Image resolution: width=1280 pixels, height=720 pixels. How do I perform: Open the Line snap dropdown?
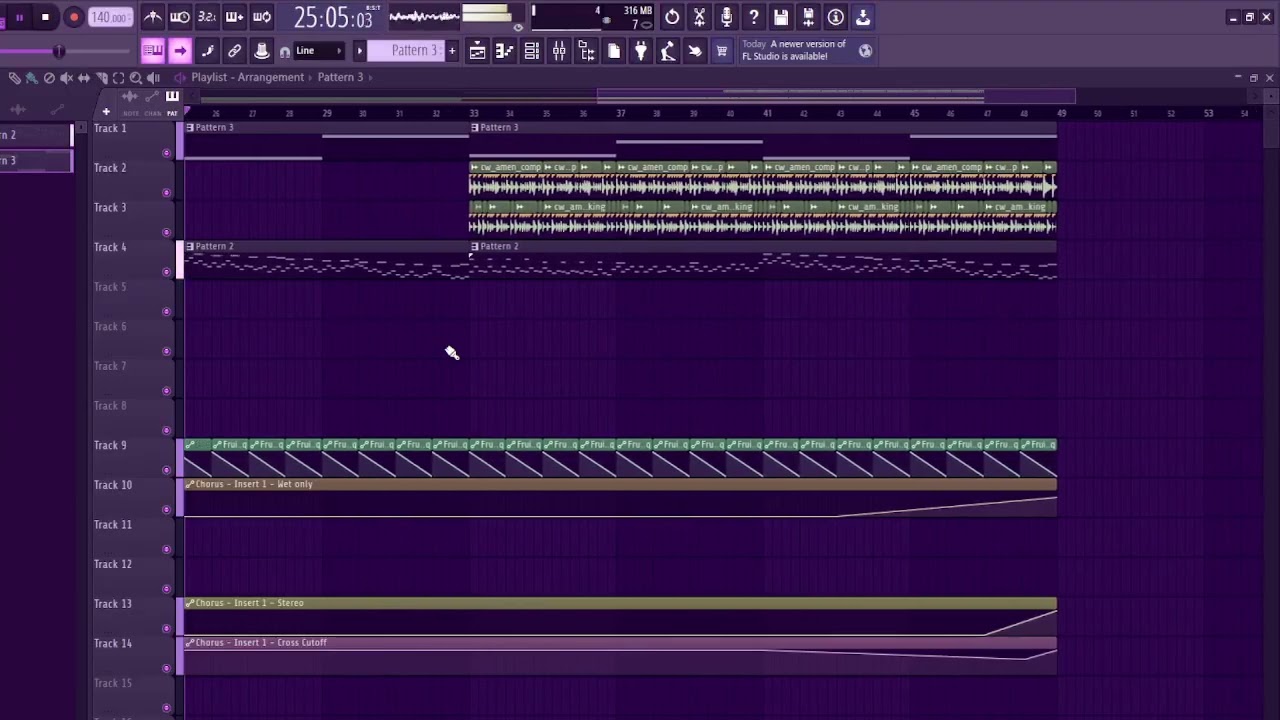pos(318,51)
